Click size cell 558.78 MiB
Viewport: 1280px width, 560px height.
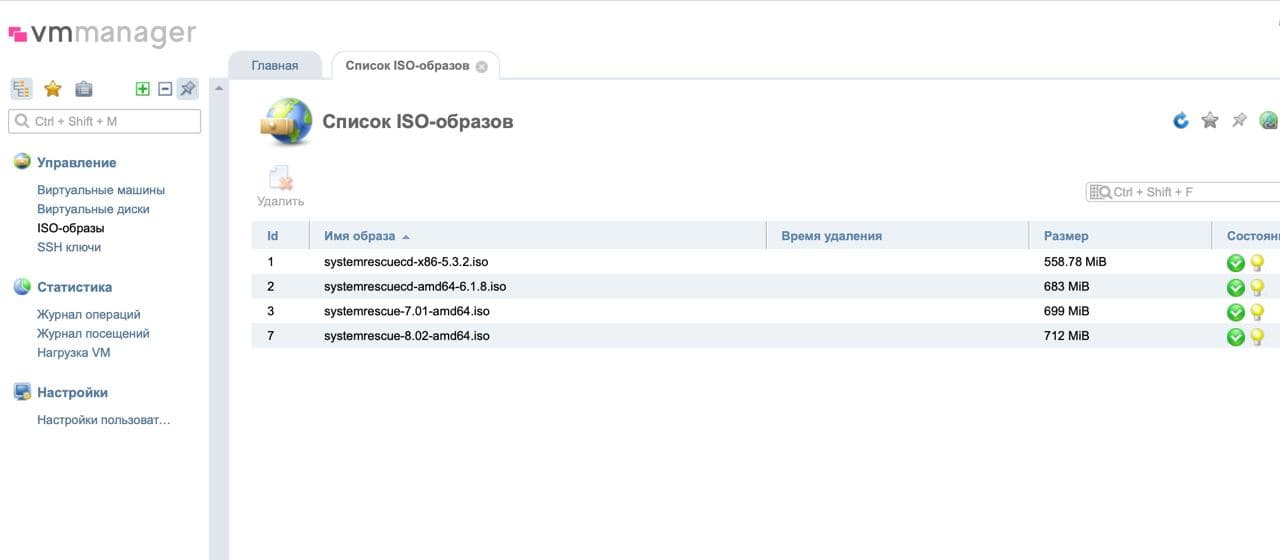1075,262
